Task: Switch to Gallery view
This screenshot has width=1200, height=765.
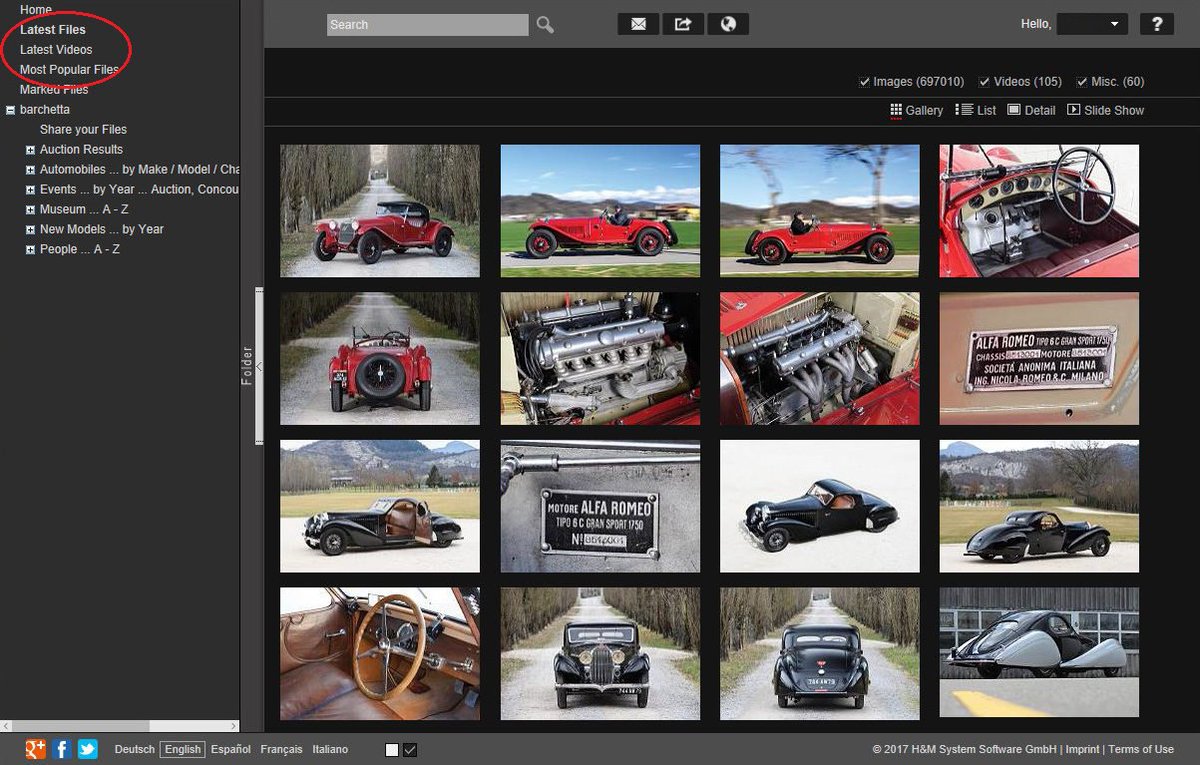Action: coord(917,111)
